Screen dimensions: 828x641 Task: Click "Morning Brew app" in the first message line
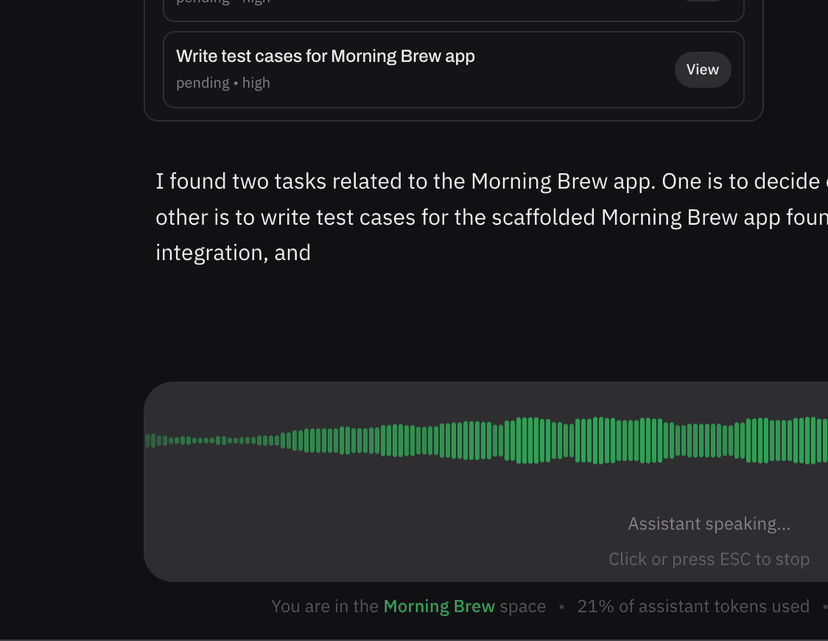549,182
